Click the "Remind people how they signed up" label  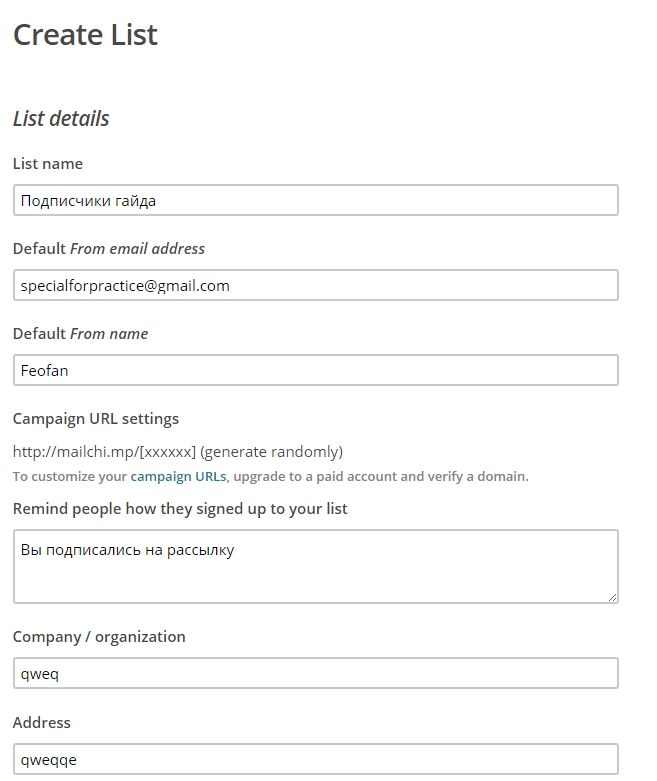tap(180, 508)
